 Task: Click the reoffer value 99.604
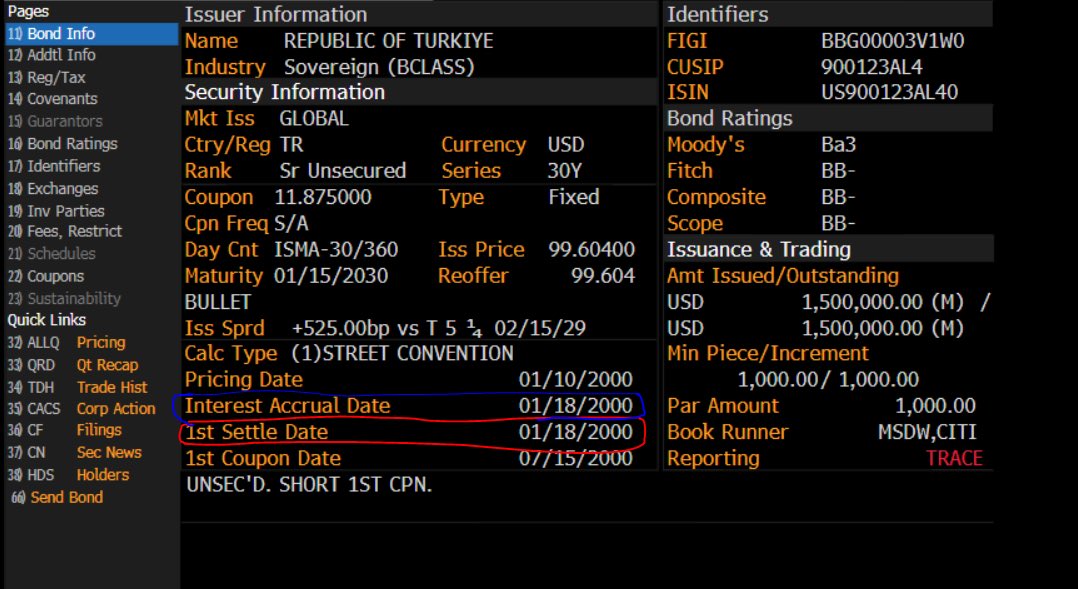[x=602, y=276]
